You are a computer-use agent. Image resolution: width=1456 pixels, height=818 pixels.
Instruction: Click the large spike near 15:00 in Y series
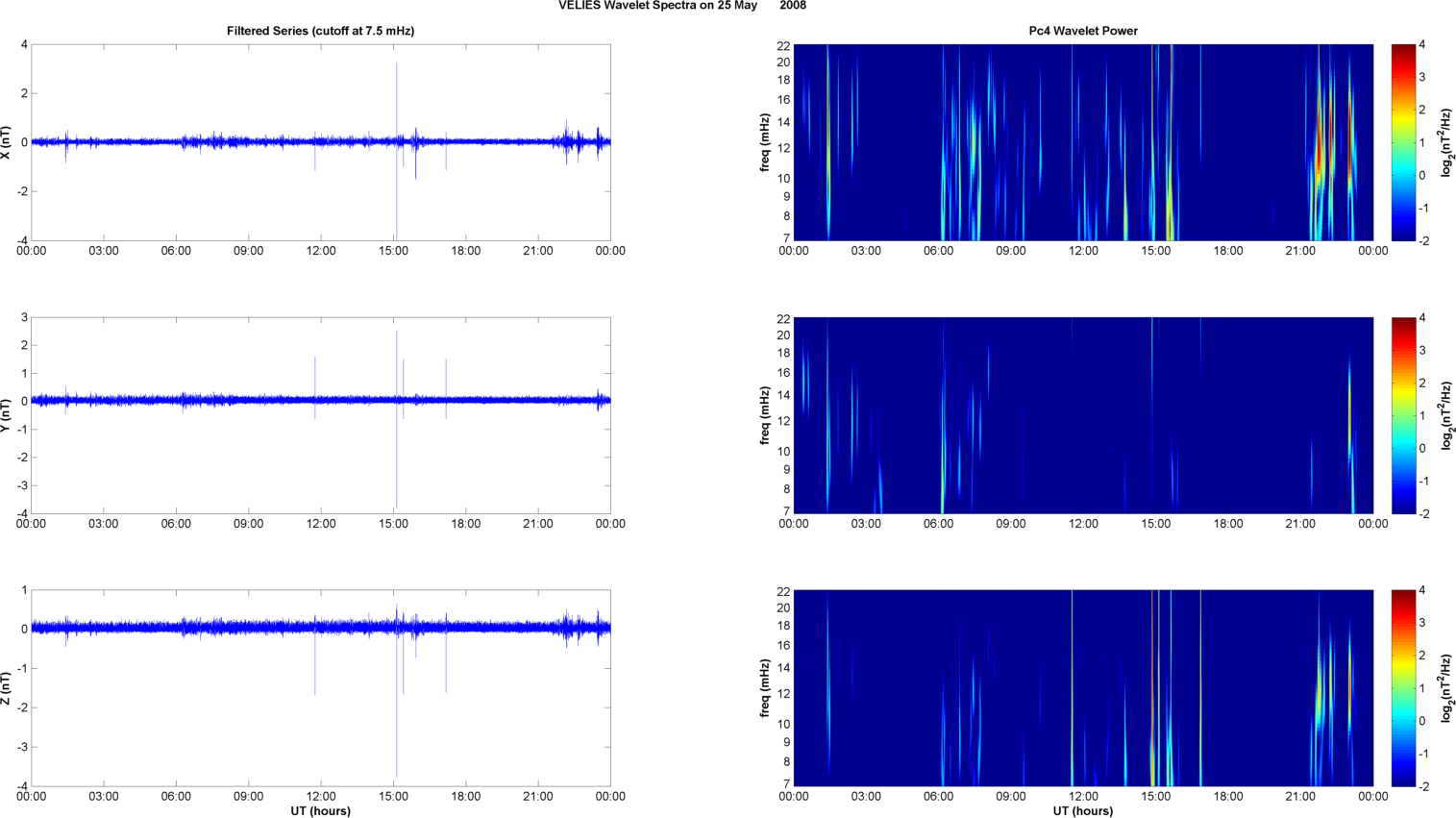click(x=396, y=418)
